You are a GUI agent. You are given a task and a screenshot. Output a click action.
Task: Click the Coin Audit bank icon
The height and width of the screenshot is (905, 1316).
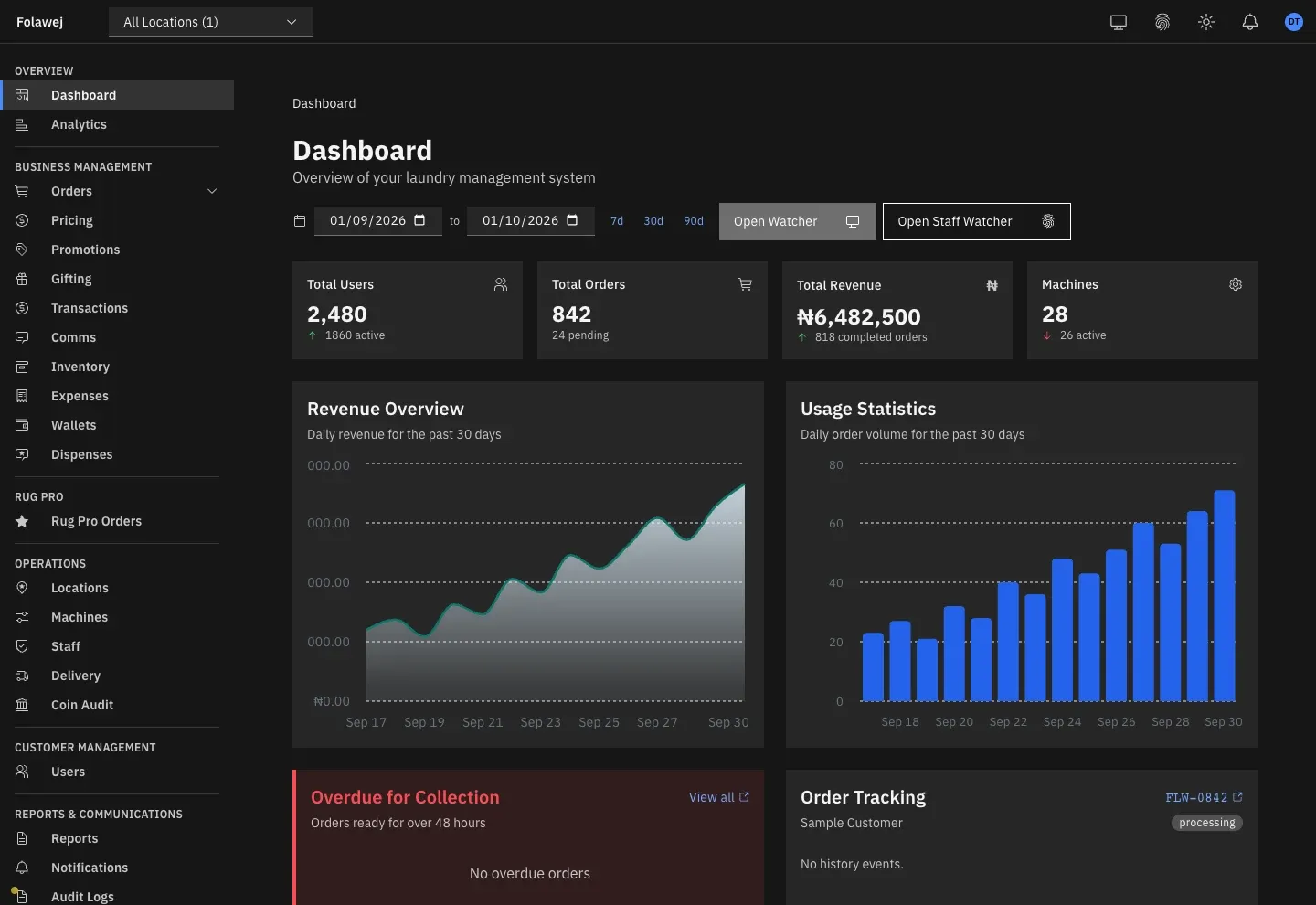22,705
